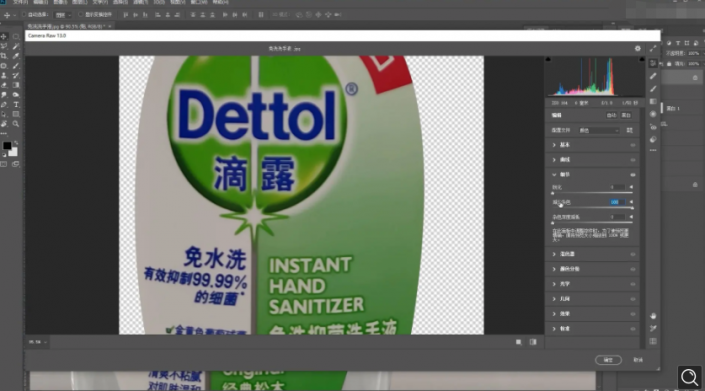The height and width of the screenshot is (391, 705).
Task: Select the Zoom tool in Photoshop toolbar
Action: click(16, 124)
